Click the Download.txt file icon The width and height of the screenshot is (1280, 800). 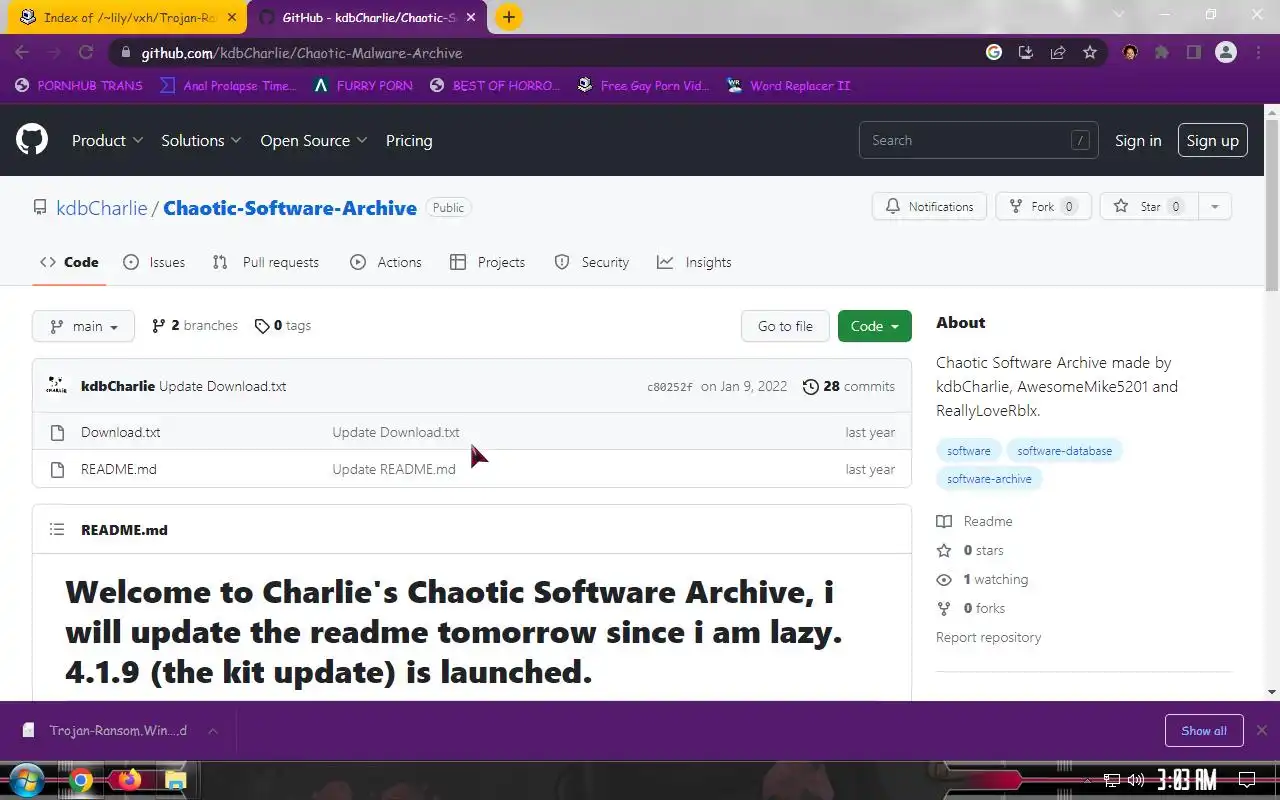tap(57, 432)
